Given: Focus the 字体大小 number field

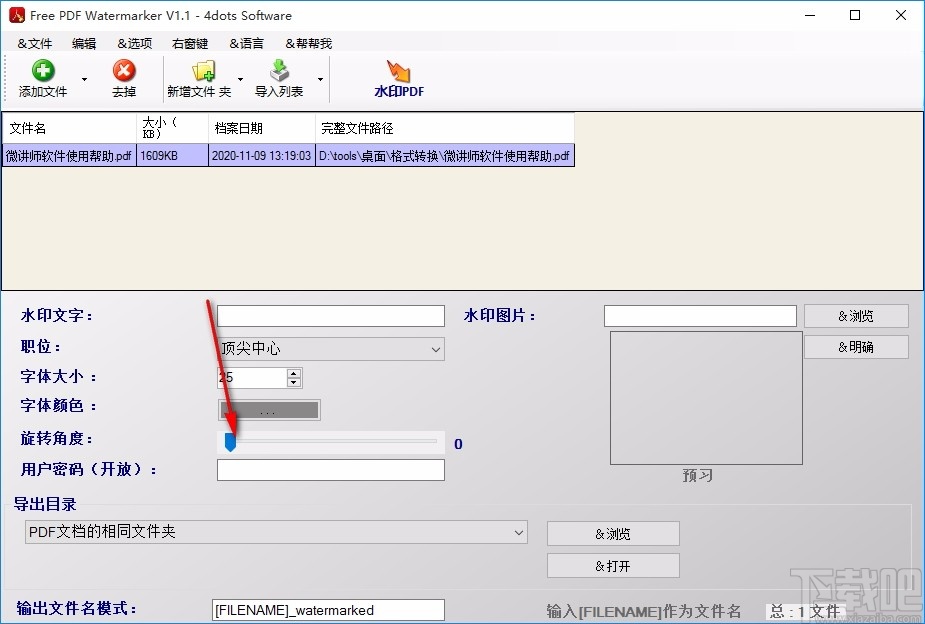Looking at the screenshot, I should click(x=252, y=377).
